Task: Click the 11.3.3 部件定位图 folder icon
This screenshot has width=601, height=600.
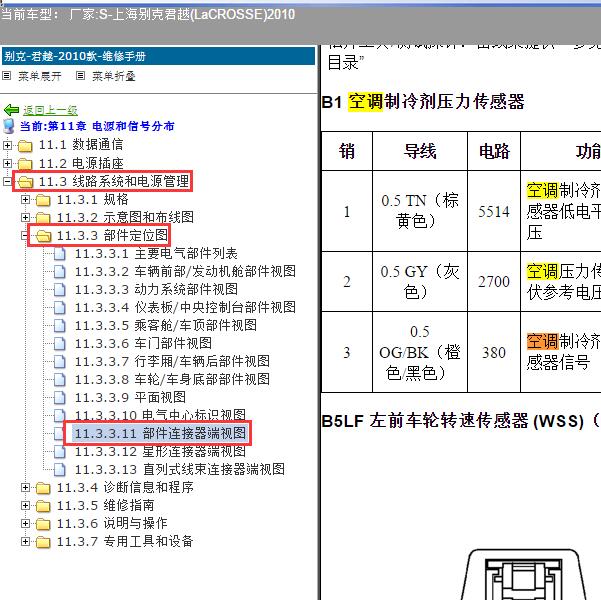Action: tap(43, 236)
